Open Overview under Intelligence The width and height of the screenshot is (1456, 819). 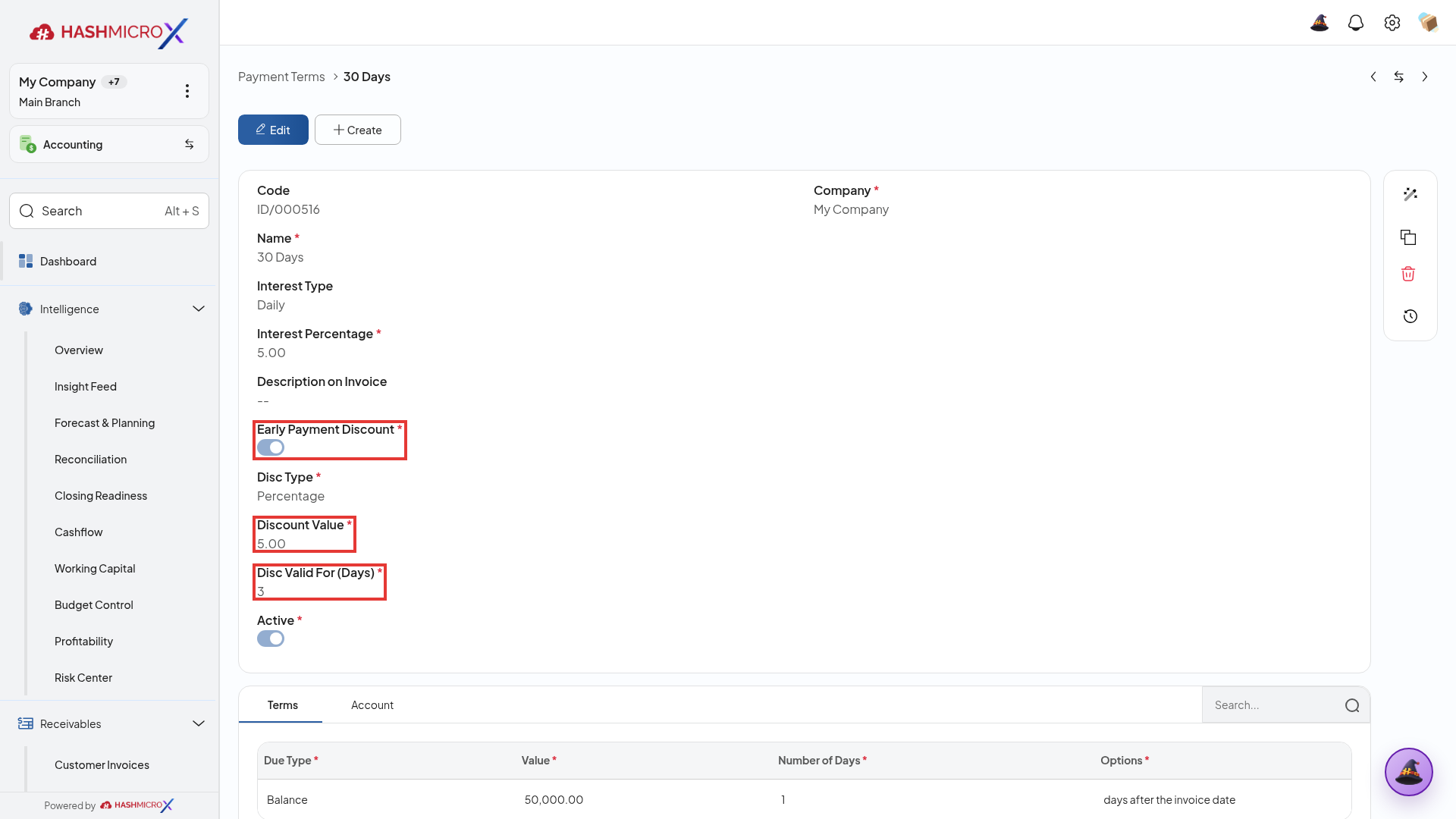click(79, 350)
